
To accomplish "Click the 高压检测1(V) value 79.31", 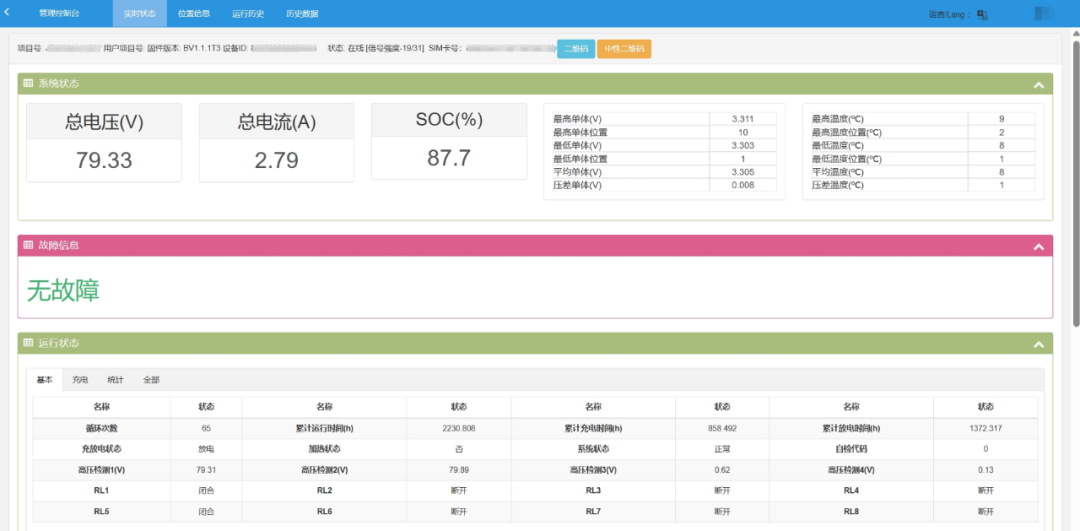I will [206, 470].
